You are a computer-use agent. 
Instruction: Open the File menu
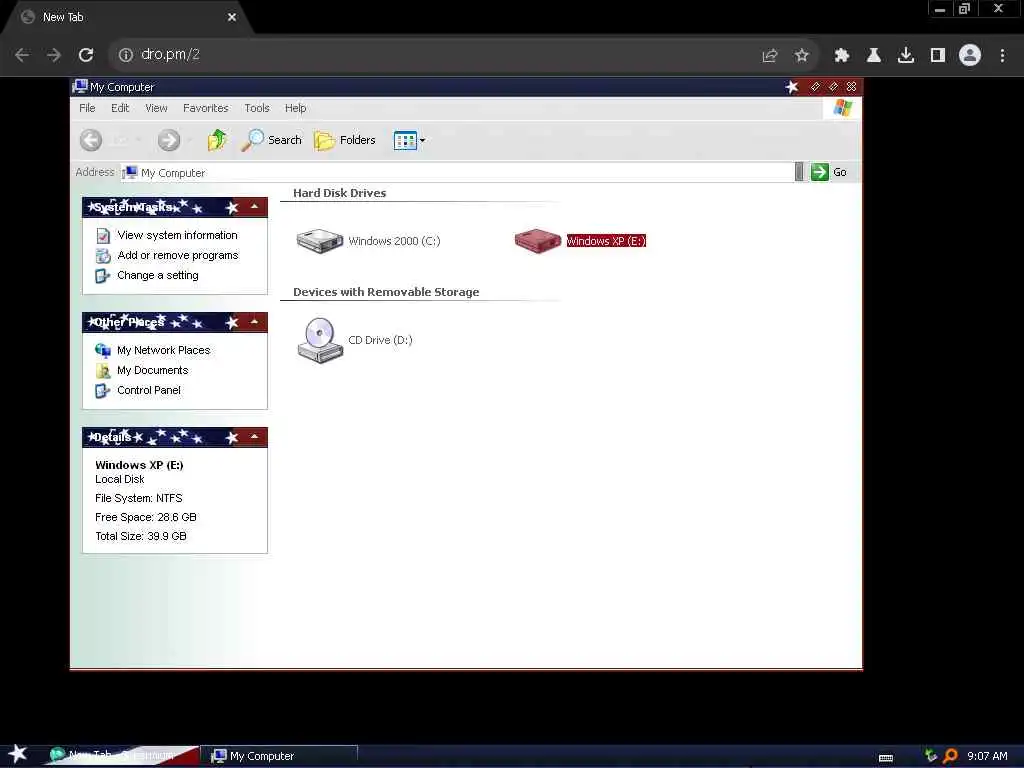(x=87, y=108)
